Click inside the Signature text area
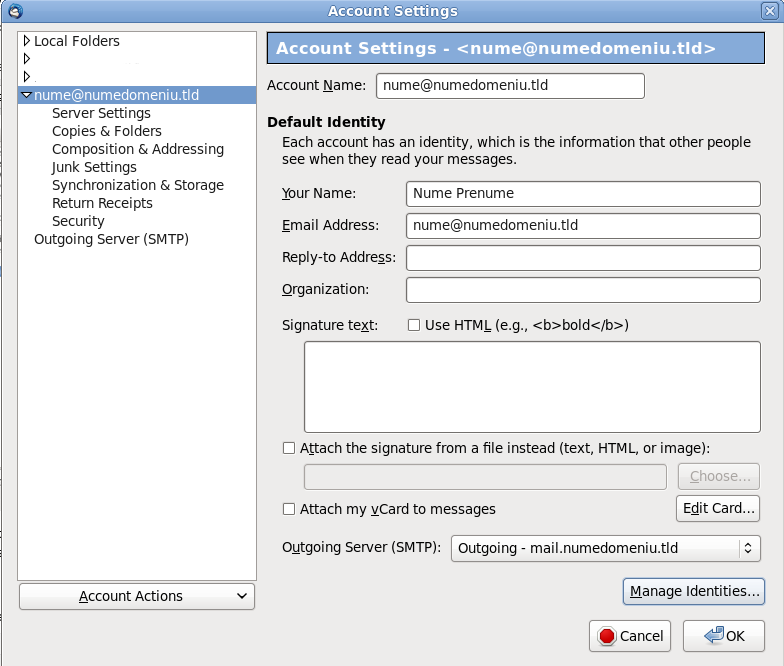784x666 pixels. tap(532, 387)
